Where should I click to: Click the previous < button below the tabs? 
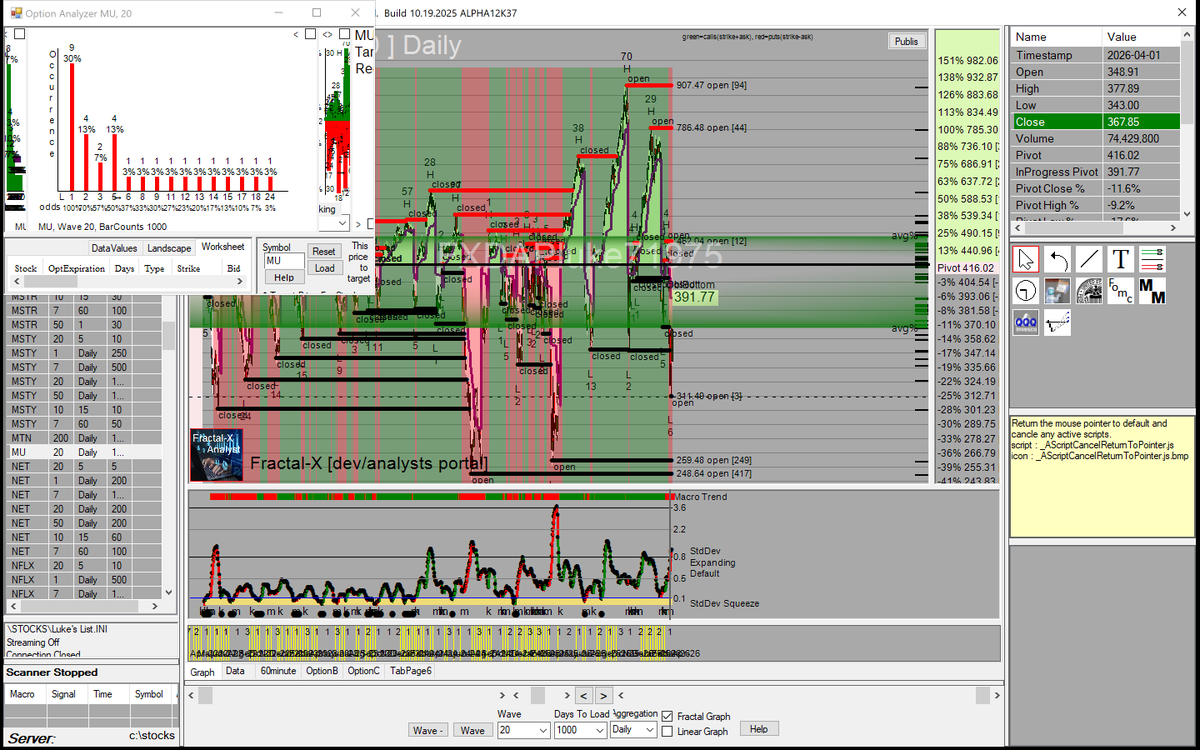pos(584,695)
